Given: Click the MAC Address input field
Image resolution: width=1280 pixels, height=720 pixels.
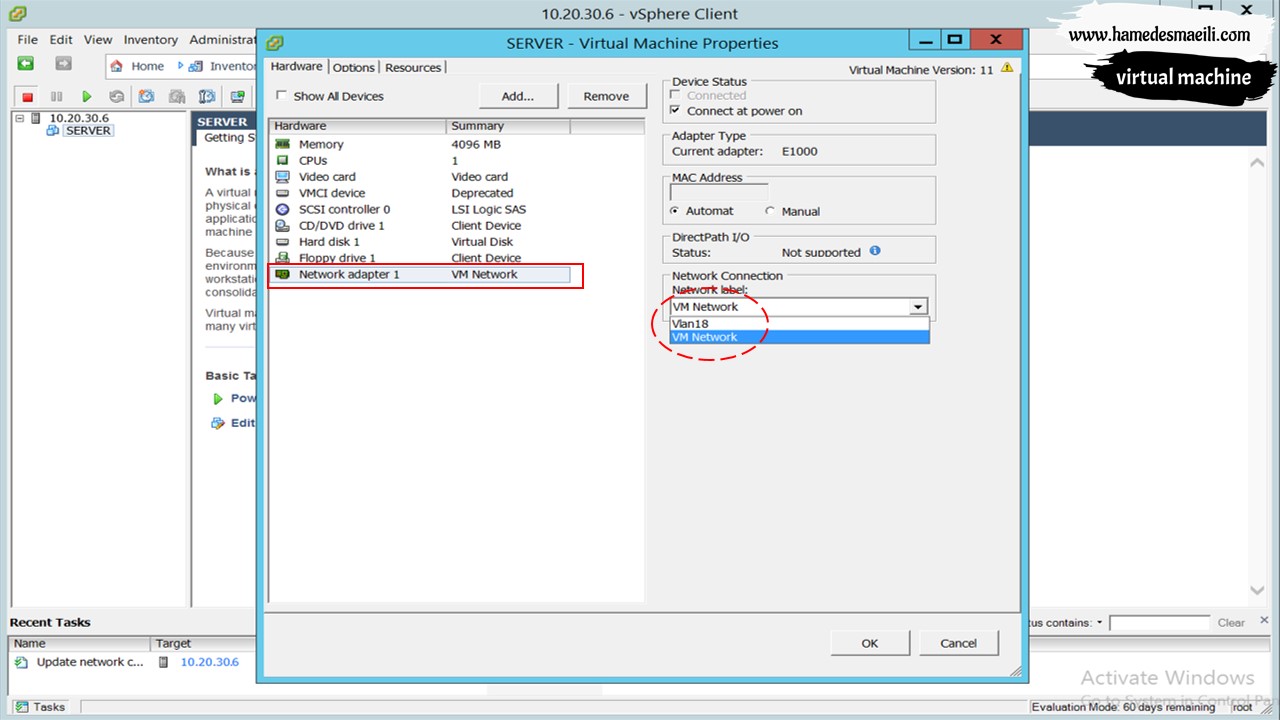Looking at the screenshot, I should [x=719, y=192].
